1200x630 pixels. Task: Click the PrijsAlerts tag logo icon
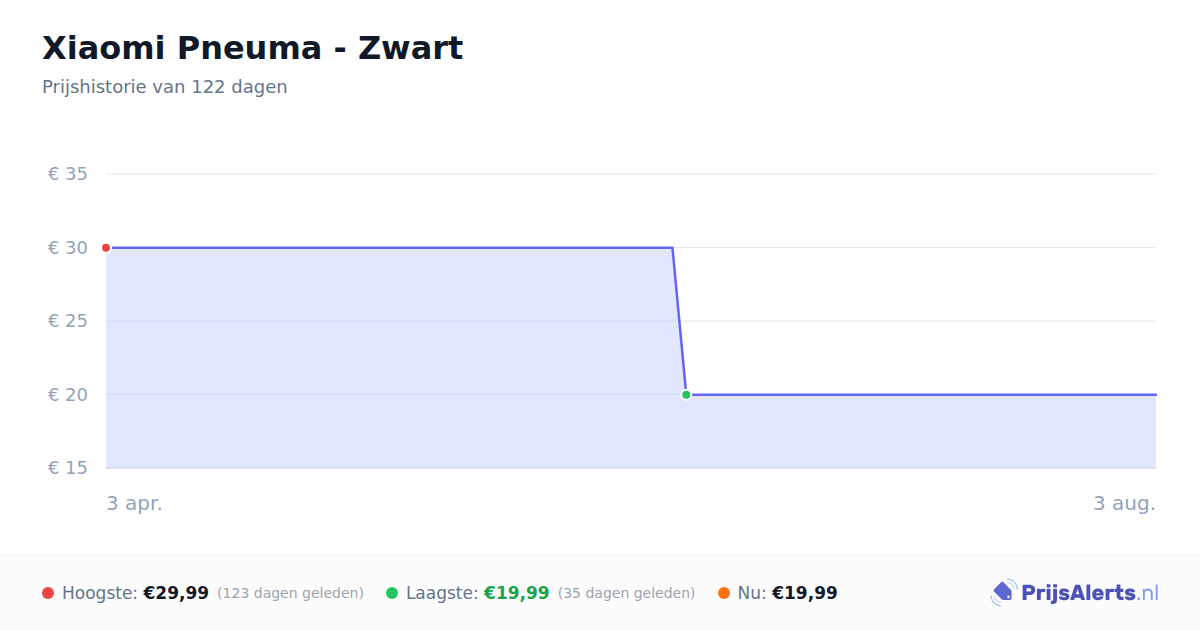(x=1003, y=593)
